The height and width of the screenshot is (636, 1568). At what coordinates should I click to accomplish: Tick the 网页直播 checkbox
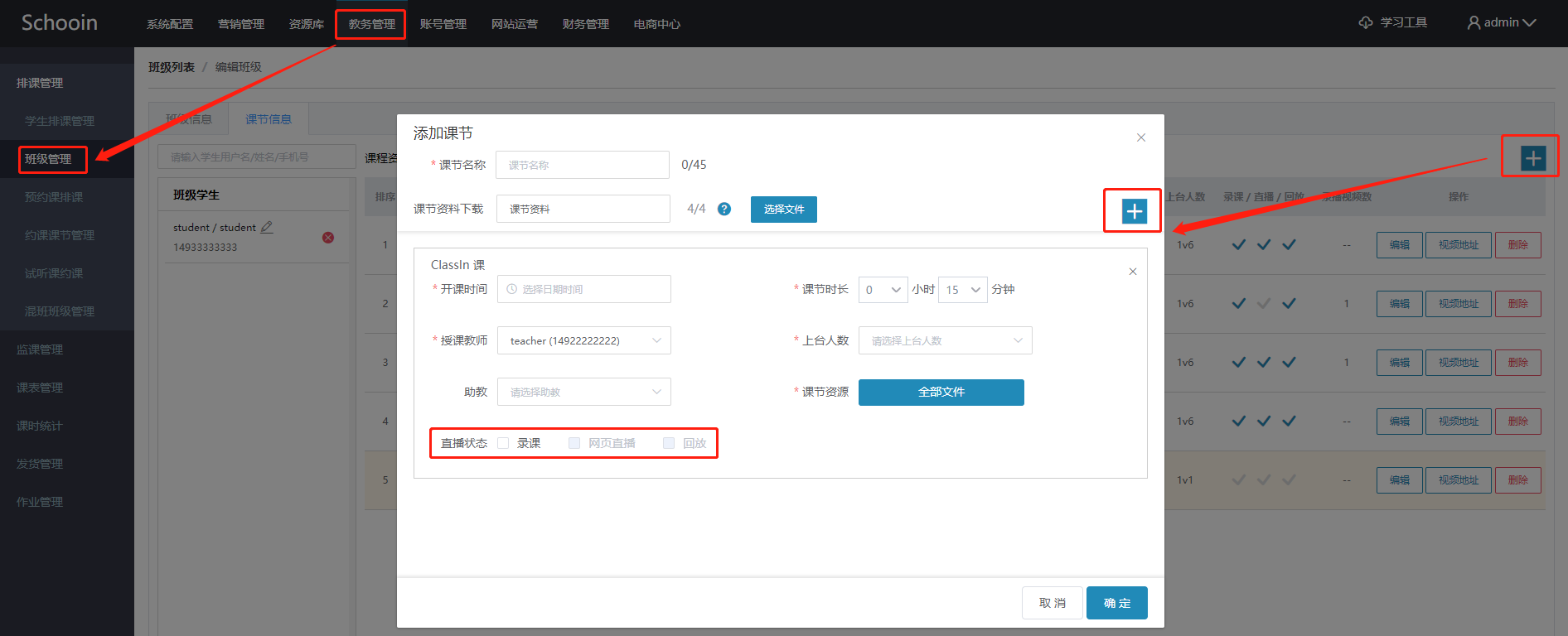click(574, 443)
